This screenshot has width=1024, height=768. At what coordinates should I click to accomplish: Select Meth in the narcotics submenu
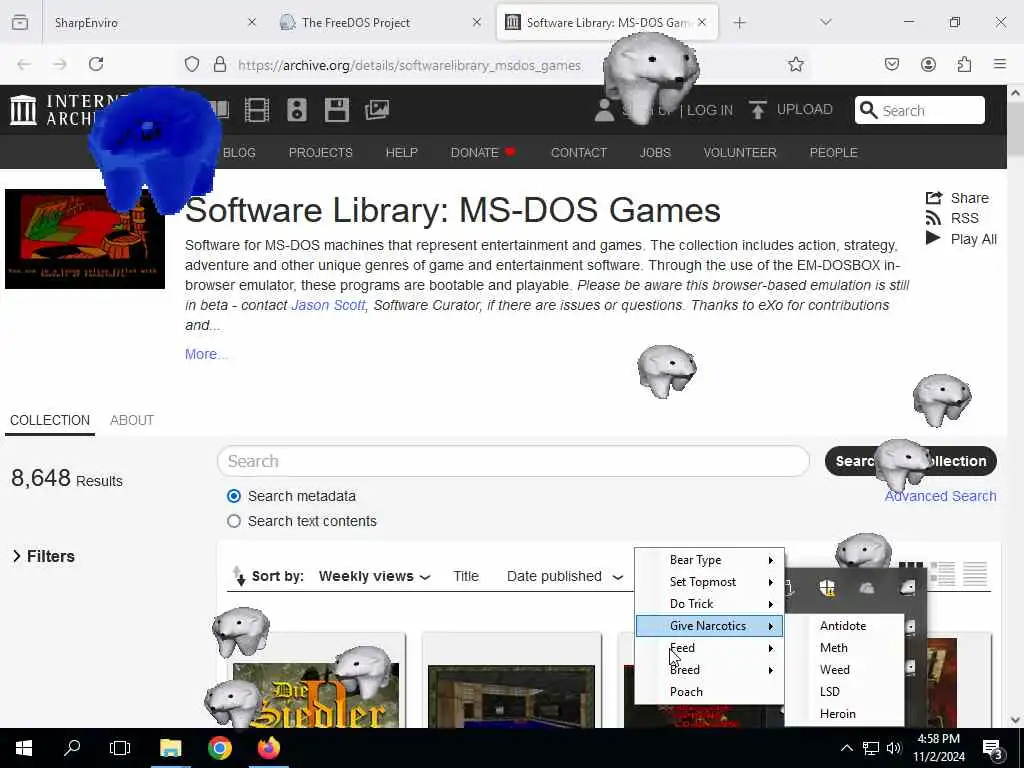point(843,648)
